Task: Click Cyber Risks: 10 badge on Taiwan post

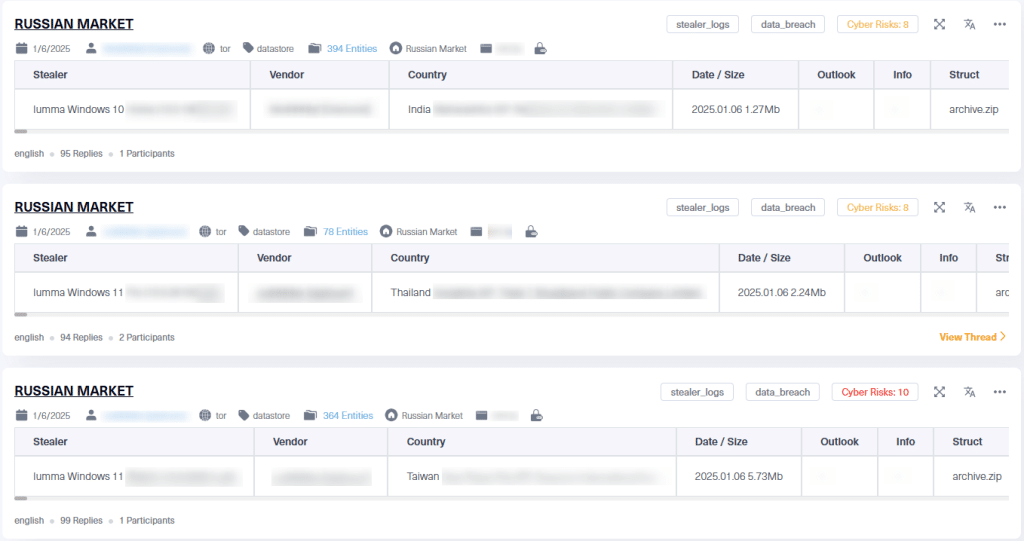Action: pyautogui.click(x=874, y=392)
